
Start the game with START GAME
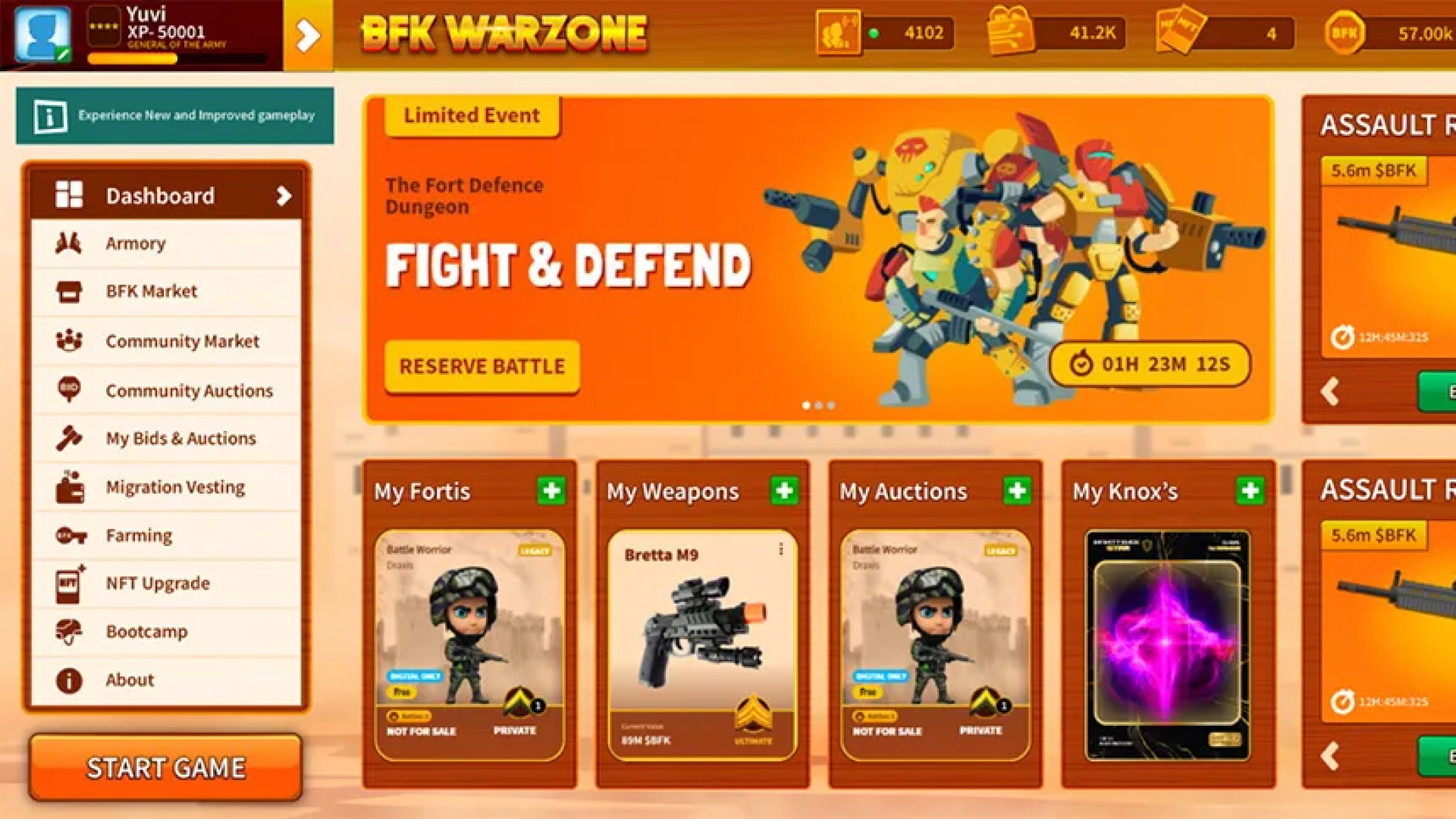[x=166, y=767]
